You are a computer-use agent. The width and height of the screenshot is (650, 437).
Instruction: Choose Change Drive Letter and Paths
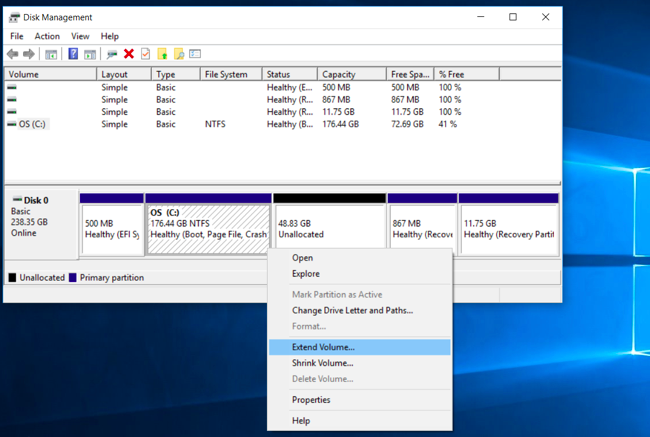pyautogui.click(x=352, y=310)
